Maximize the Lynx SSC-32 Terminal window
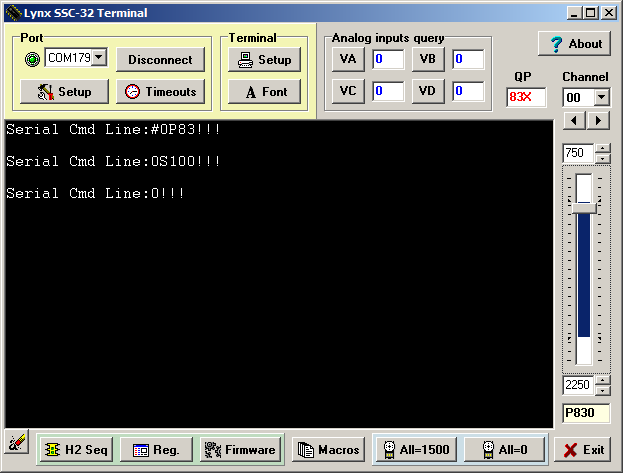The image size is (623, 473). tap(590, 13)
